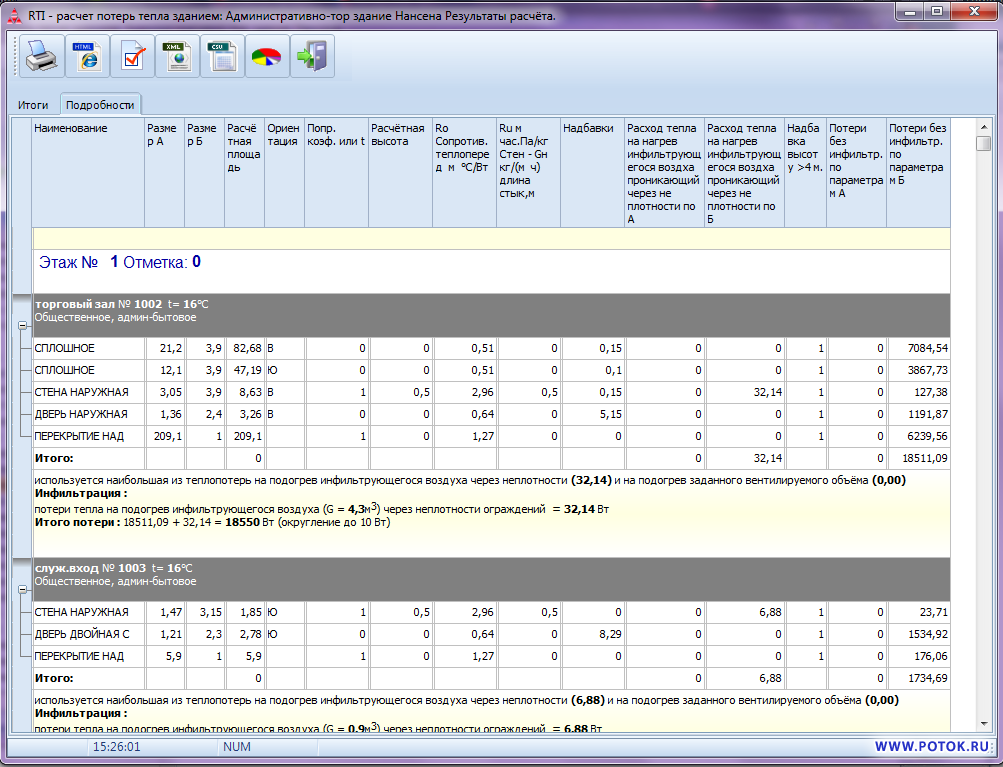Export results to XML file
1003x767 pixels.
177,57
